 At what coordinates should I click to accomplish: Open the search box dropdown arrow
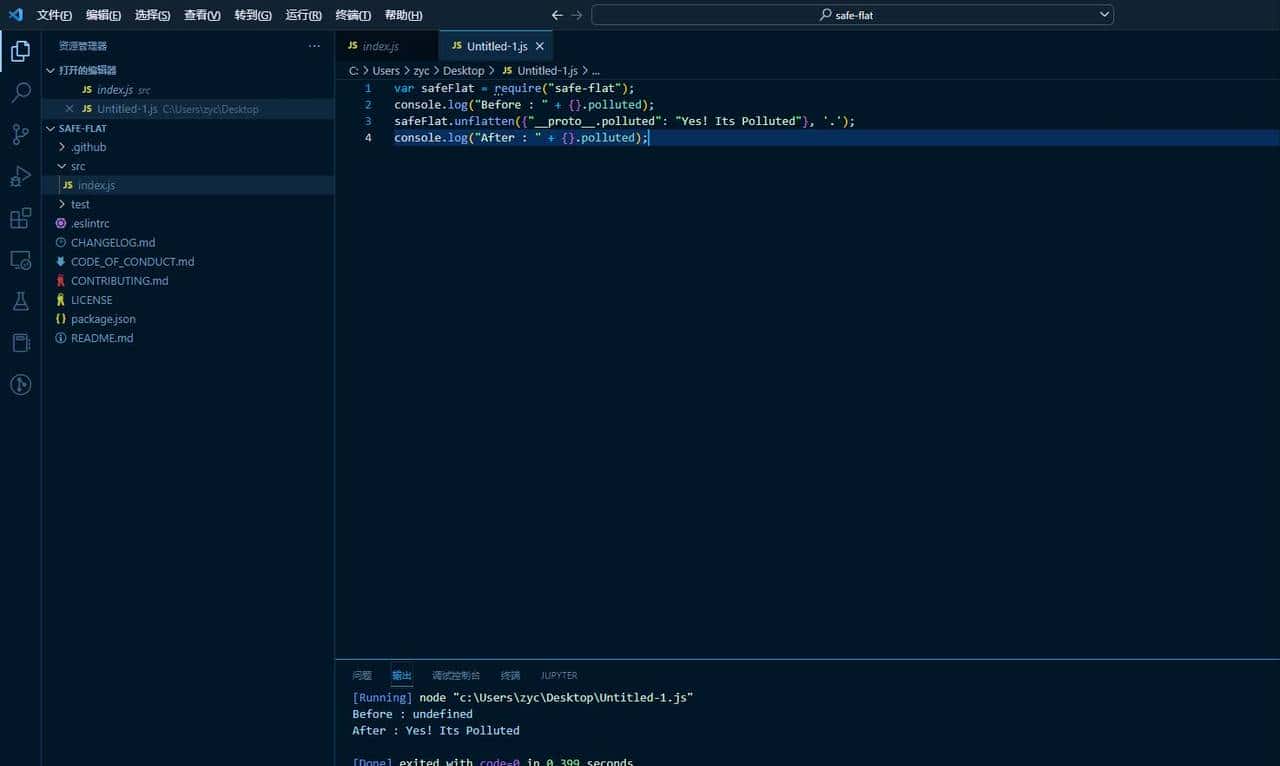click(x=1103, y=14)
